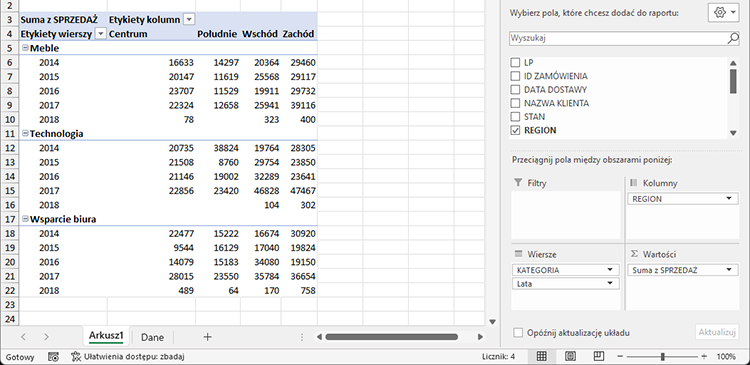Select the Suma z SPRZEDAŻ cell
Image resolution: width=750 pixels, height=365 pixels.
(x=63, y=20)
